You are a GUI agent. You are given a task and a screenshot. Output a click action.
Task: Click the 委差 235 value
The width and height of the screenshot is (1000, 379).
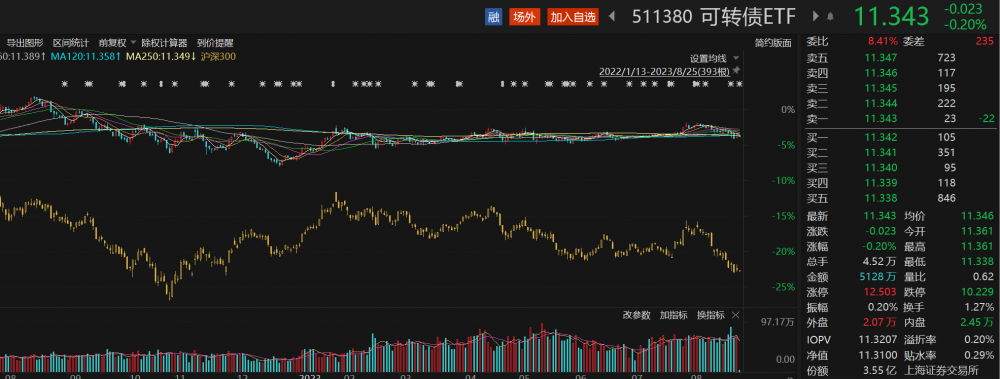click(985, 42)
